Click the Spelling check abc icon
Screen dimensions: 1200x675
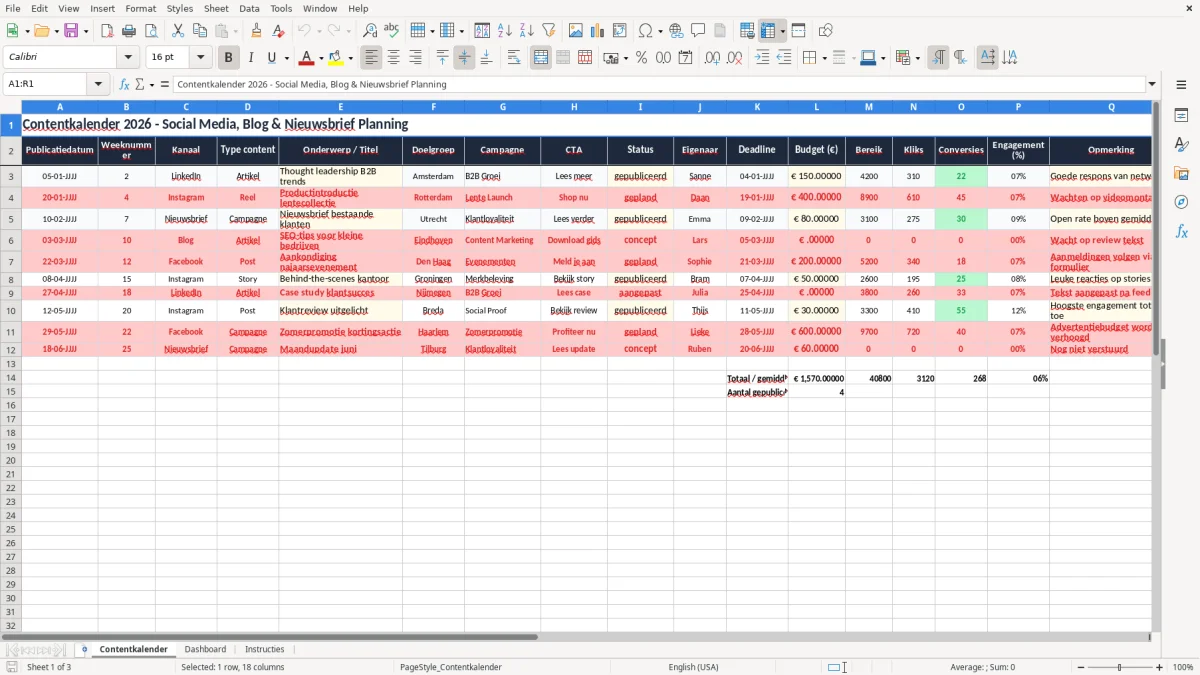392,31
